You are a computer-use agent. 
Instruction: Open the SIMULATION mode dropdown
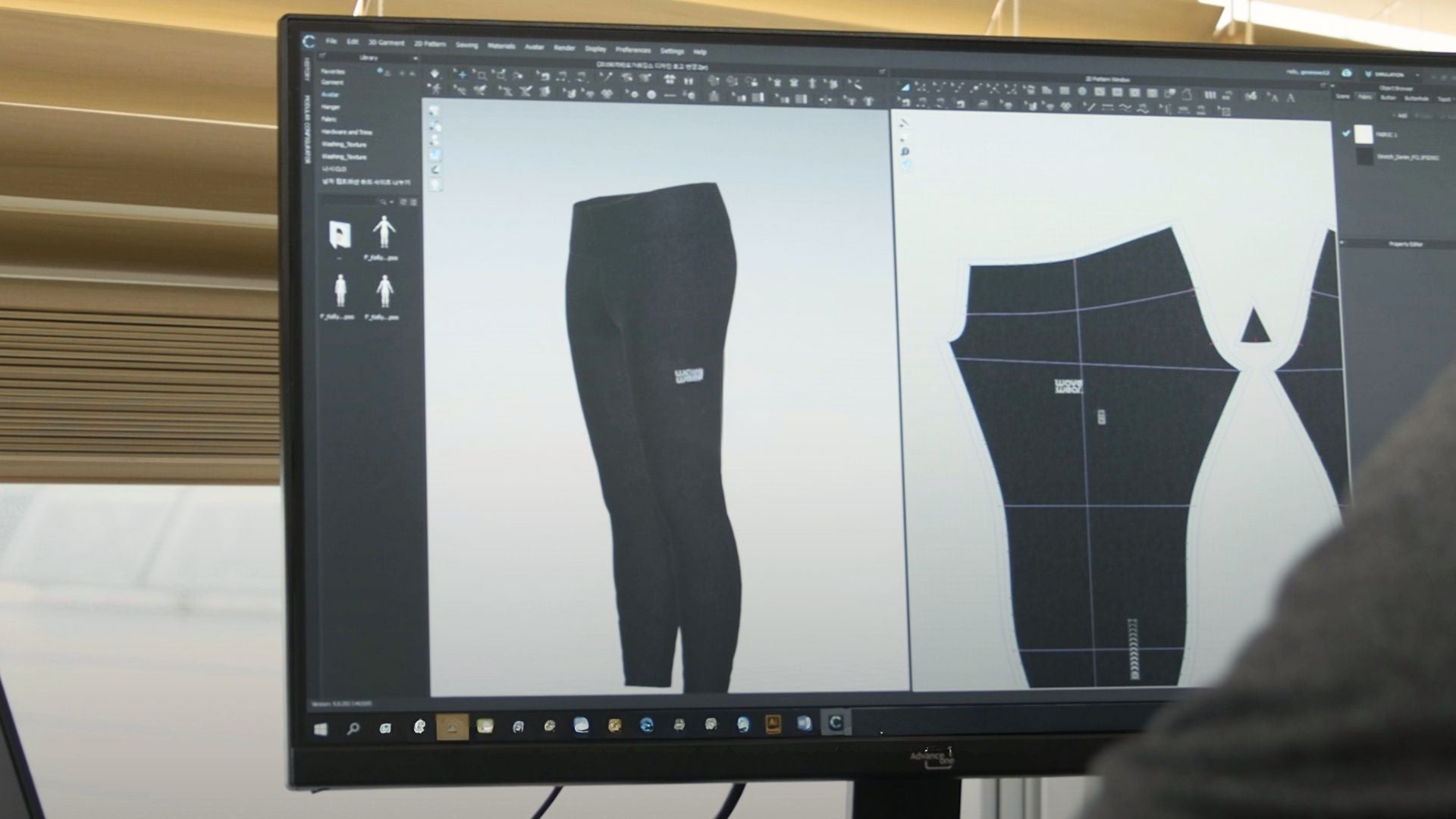coord(1394,75)
